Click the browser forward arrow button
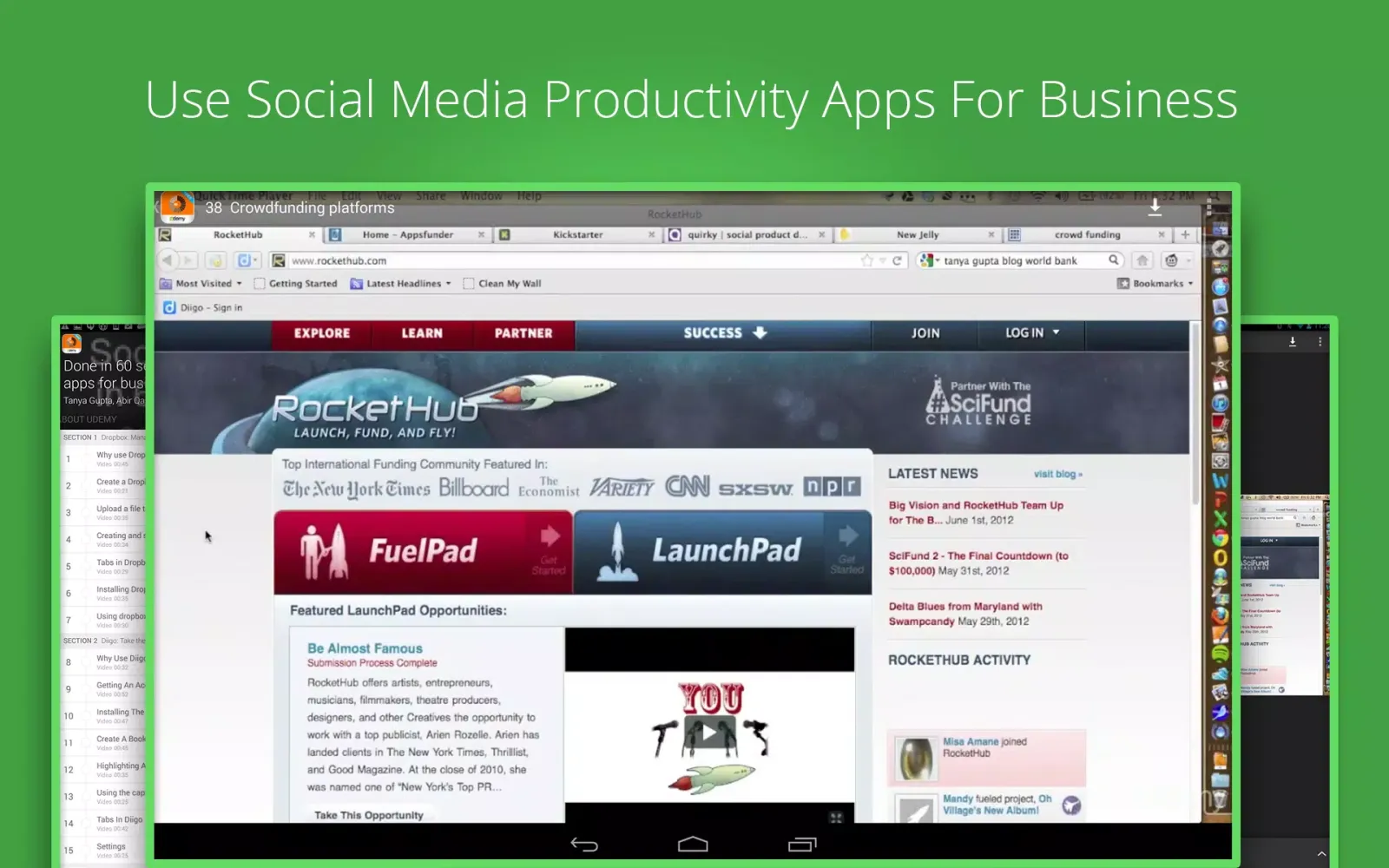This screenshot has width=1389, height=868. (188, 260)
